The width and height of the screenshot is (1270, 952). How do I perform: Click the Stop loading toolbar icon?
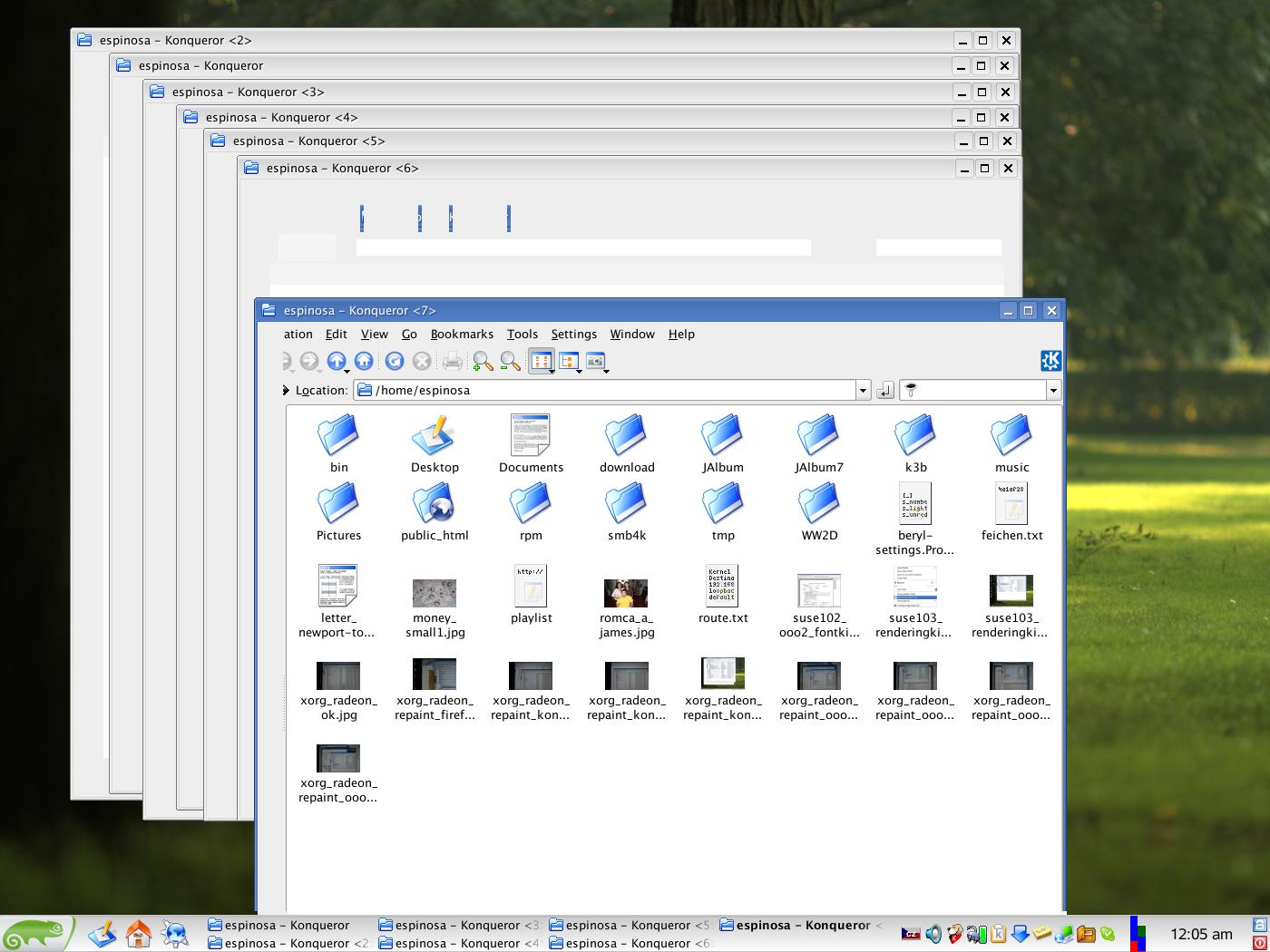pos(422,361)
